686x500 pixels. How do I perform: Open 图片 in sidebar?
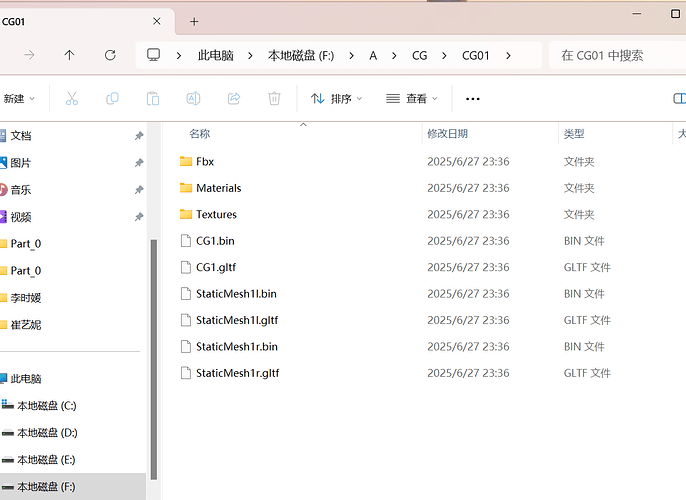pos(21,163)
